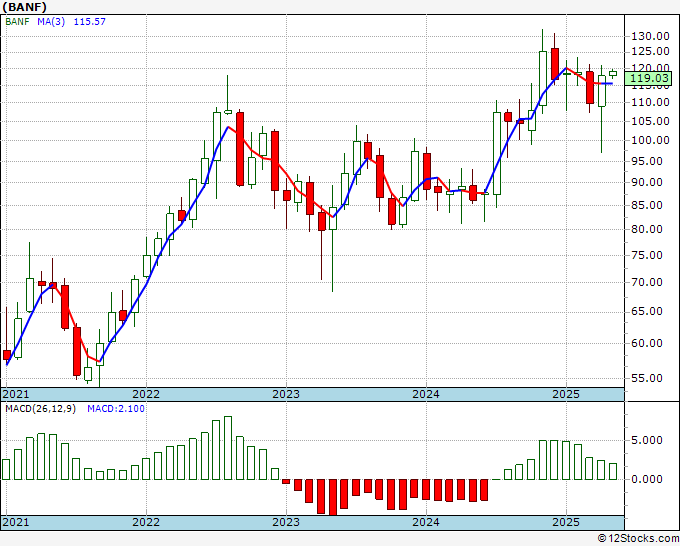Click 2021 on the price chart time axis
Image resolution: width=680 pixels, height=546 pixels.
tap(16, 394)
